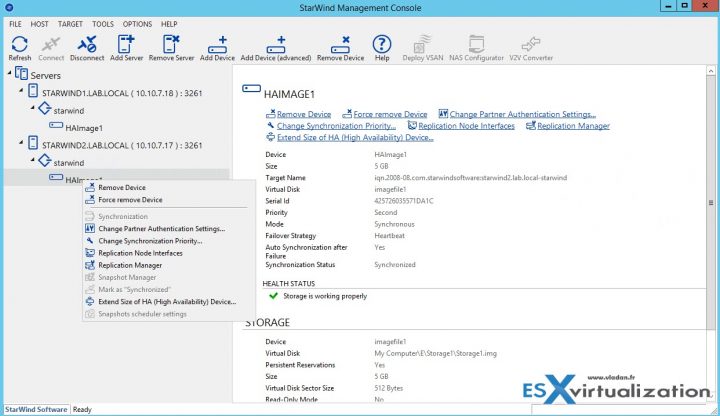Open the FILE menu
The height and width of the screenshot is (416, 720).
[15, 24]
